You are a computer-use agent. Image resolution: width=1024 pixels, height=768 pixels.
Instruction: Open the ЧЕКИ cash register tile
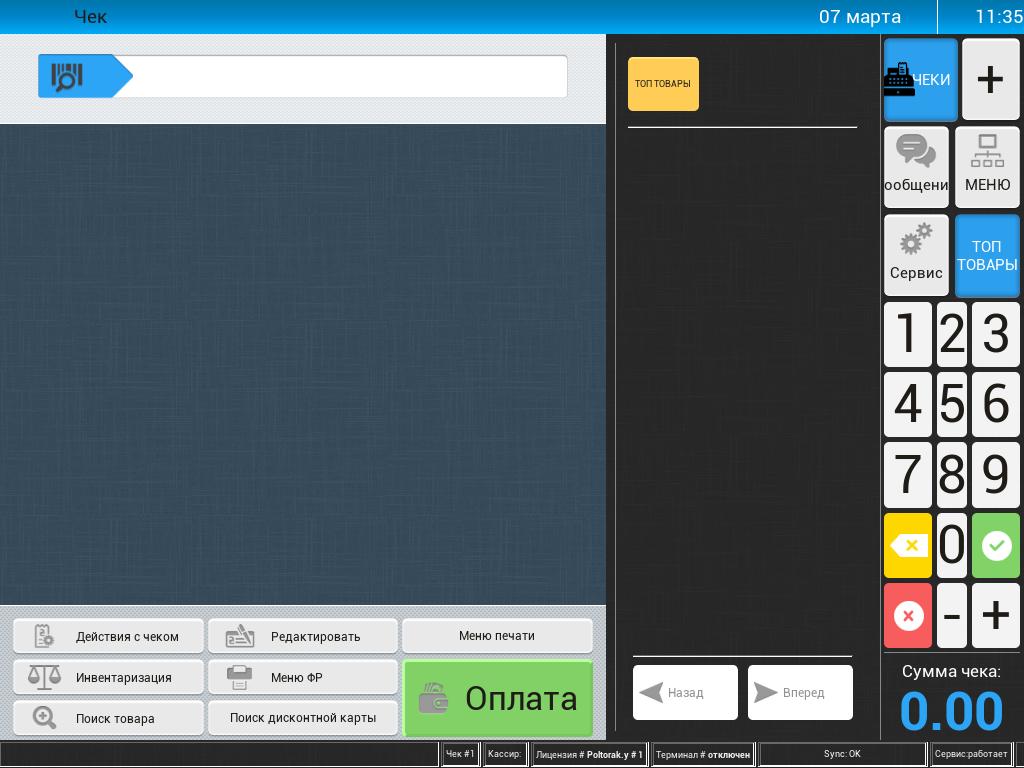pyautogui.click(x=921, y=80)
